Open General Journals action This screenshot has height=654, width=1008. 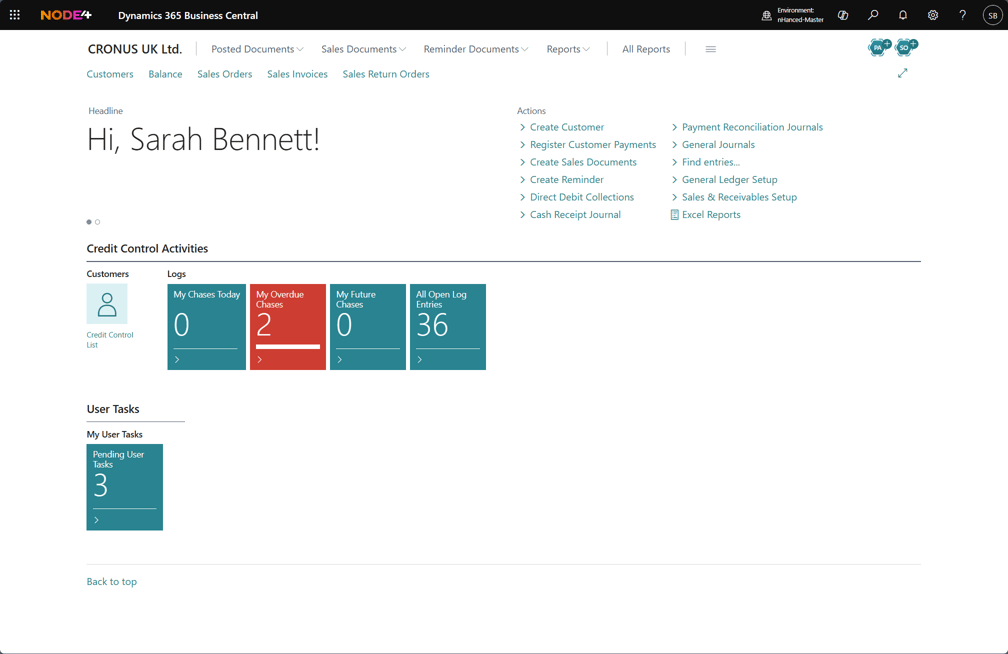718,145
